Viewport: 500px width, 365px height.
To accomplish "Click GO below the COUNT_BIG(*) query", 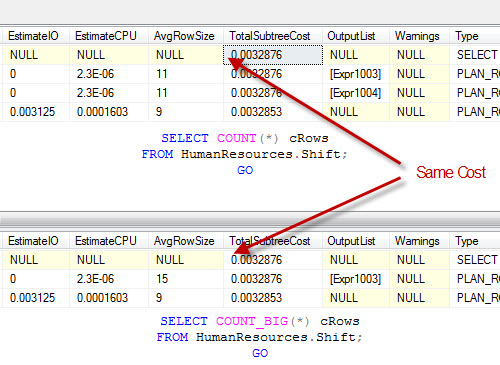I will click(260, 353).
